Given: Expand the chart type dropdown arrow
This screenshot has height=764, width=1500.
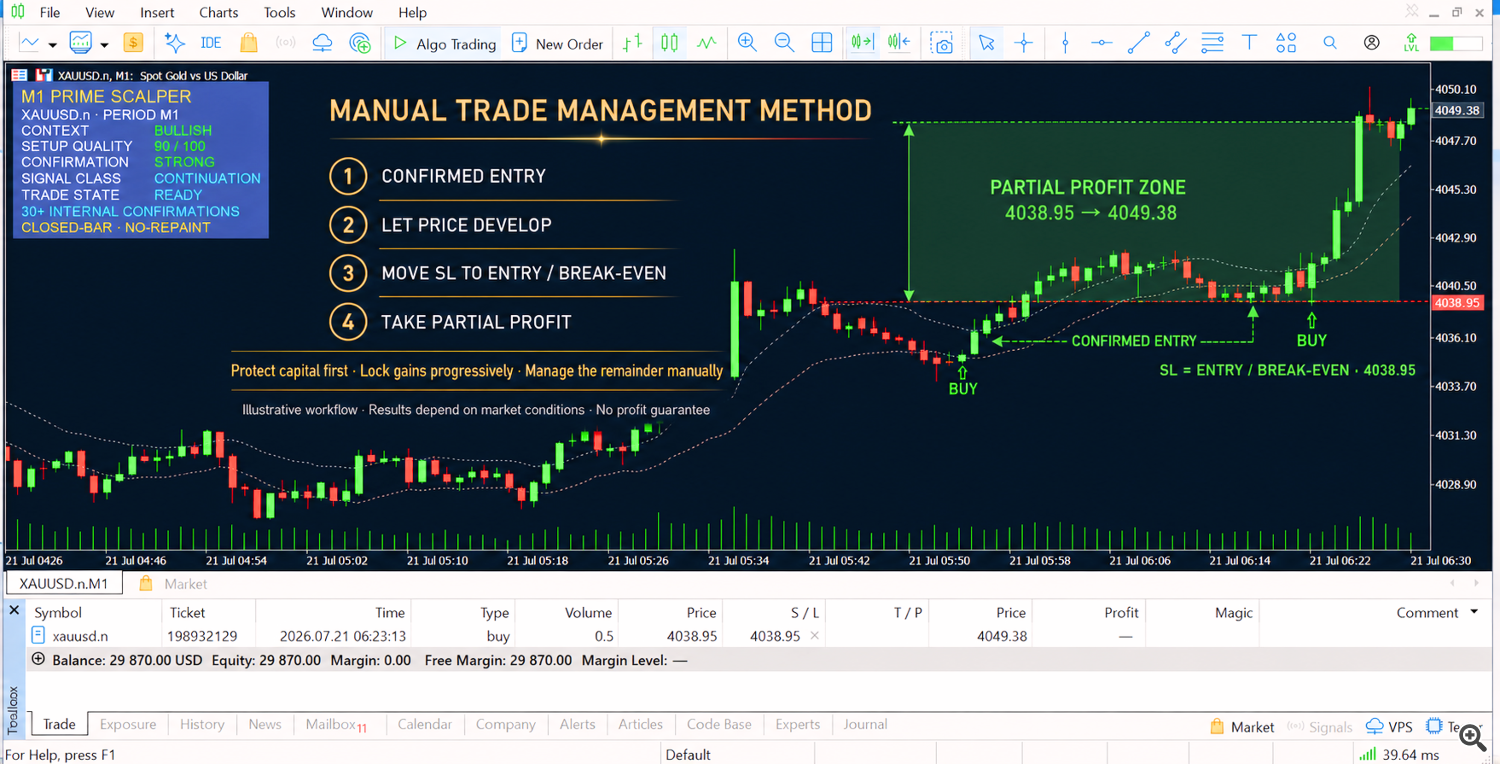Looking at the screenshot, I should tap(52, 45).
